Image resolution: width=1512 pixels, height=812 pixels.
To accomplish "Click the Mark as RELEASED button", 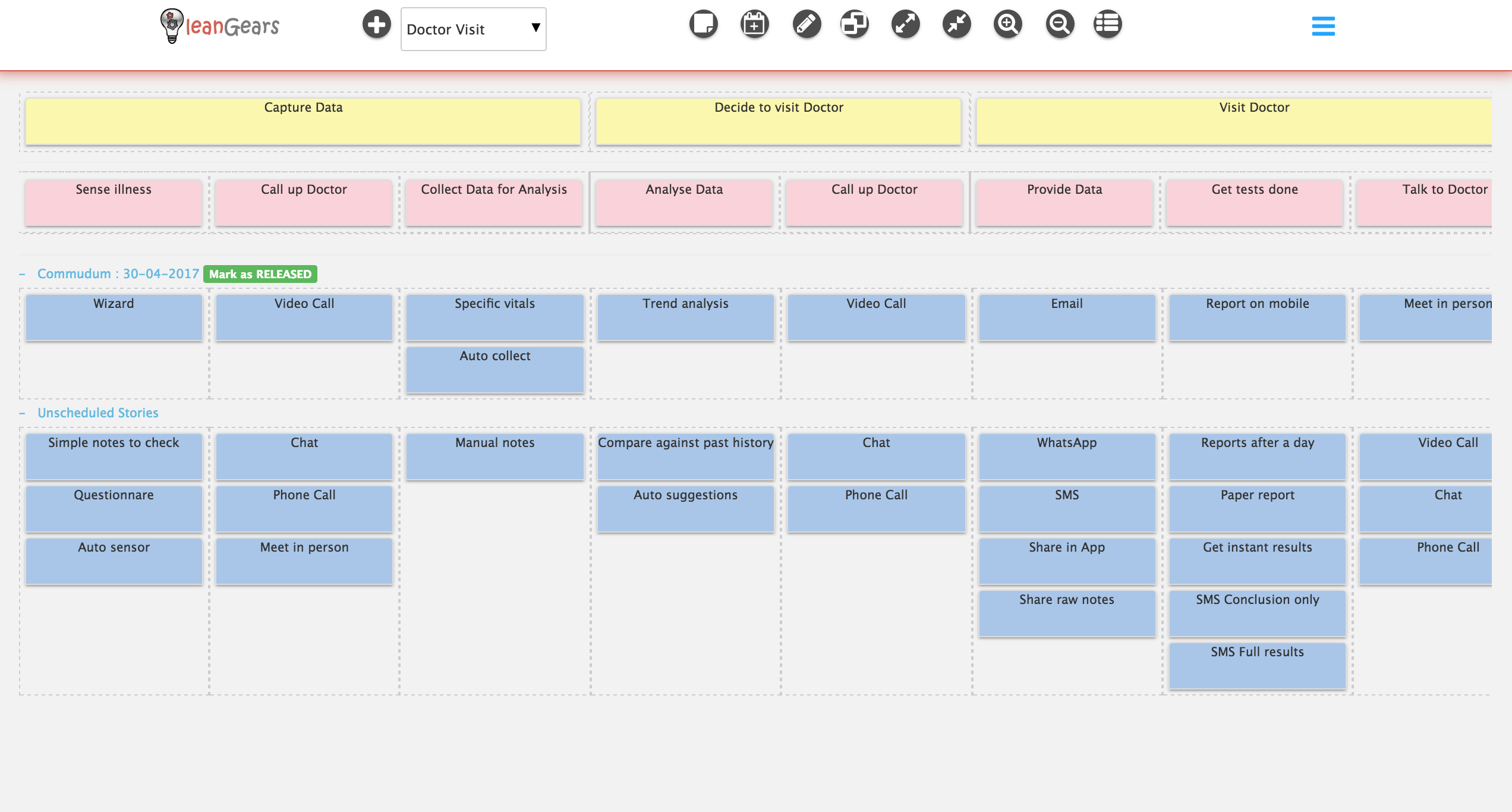I will click(260, 274).
